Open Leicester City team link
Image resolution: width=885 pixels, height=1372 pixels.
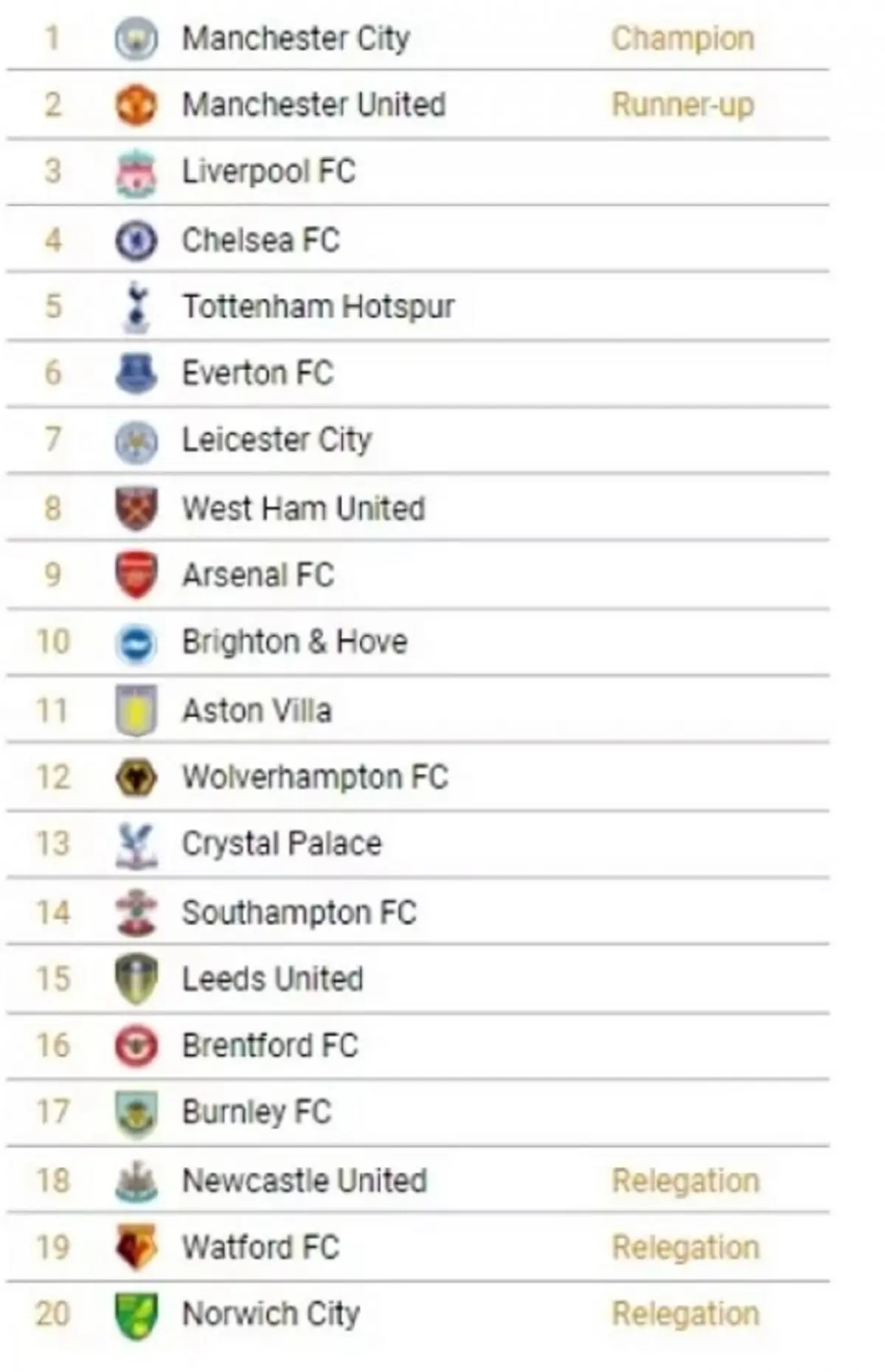[277, 440]
